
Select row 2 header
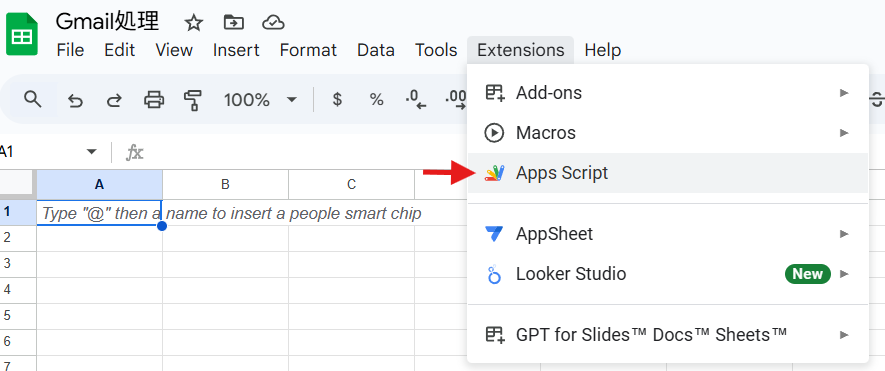tap(18, 238)
